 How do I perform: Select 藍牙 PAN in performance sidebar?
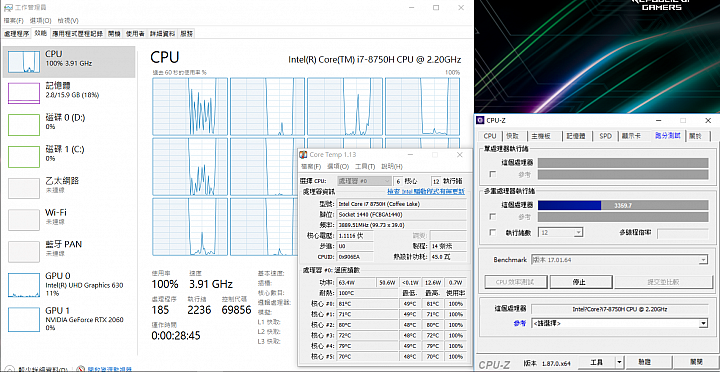pos(69,252)
